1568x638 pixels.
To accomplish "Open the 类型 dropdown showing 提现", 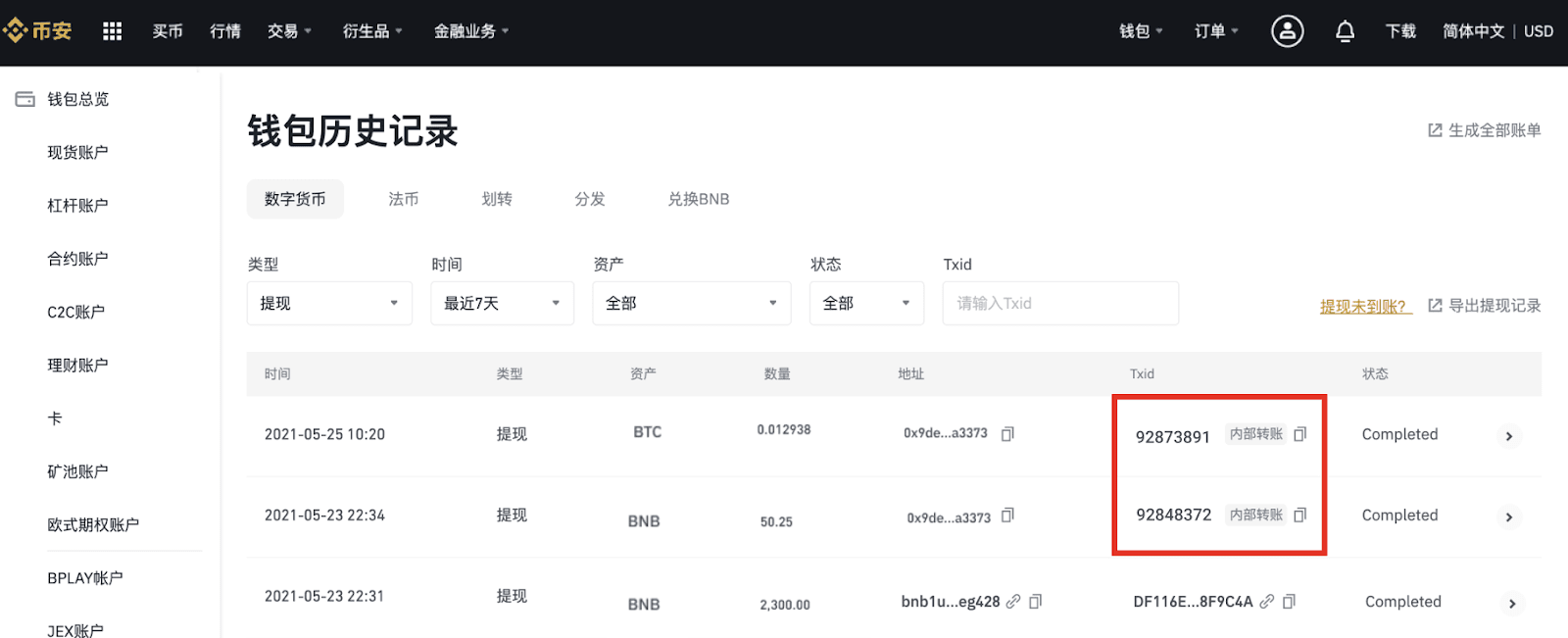I will pos(329,304).
